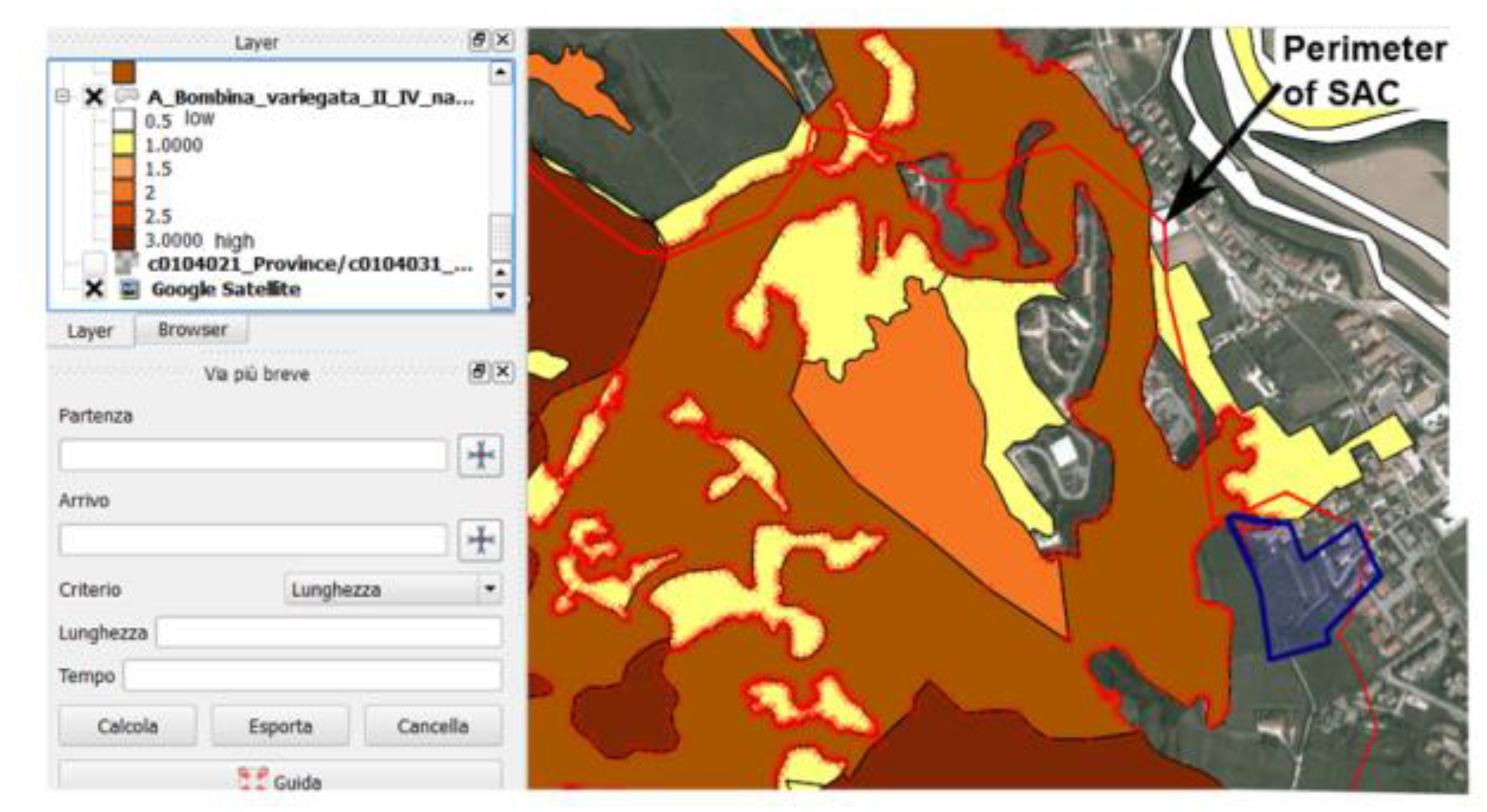The width and height of the screenshot is (1487, 812).
Task: Uncheck the Google Satellite layer
Action: point(94,288)
